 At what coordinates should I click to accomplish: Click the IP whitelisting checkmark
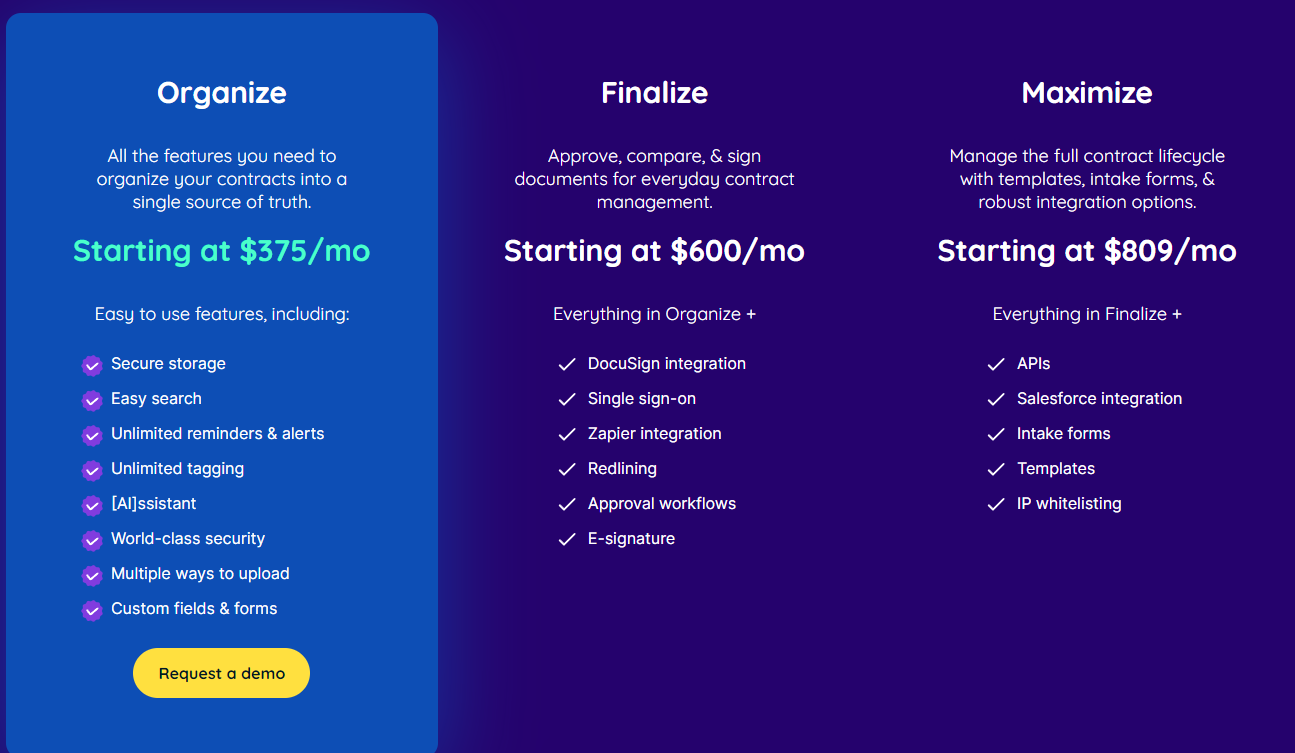996,504
